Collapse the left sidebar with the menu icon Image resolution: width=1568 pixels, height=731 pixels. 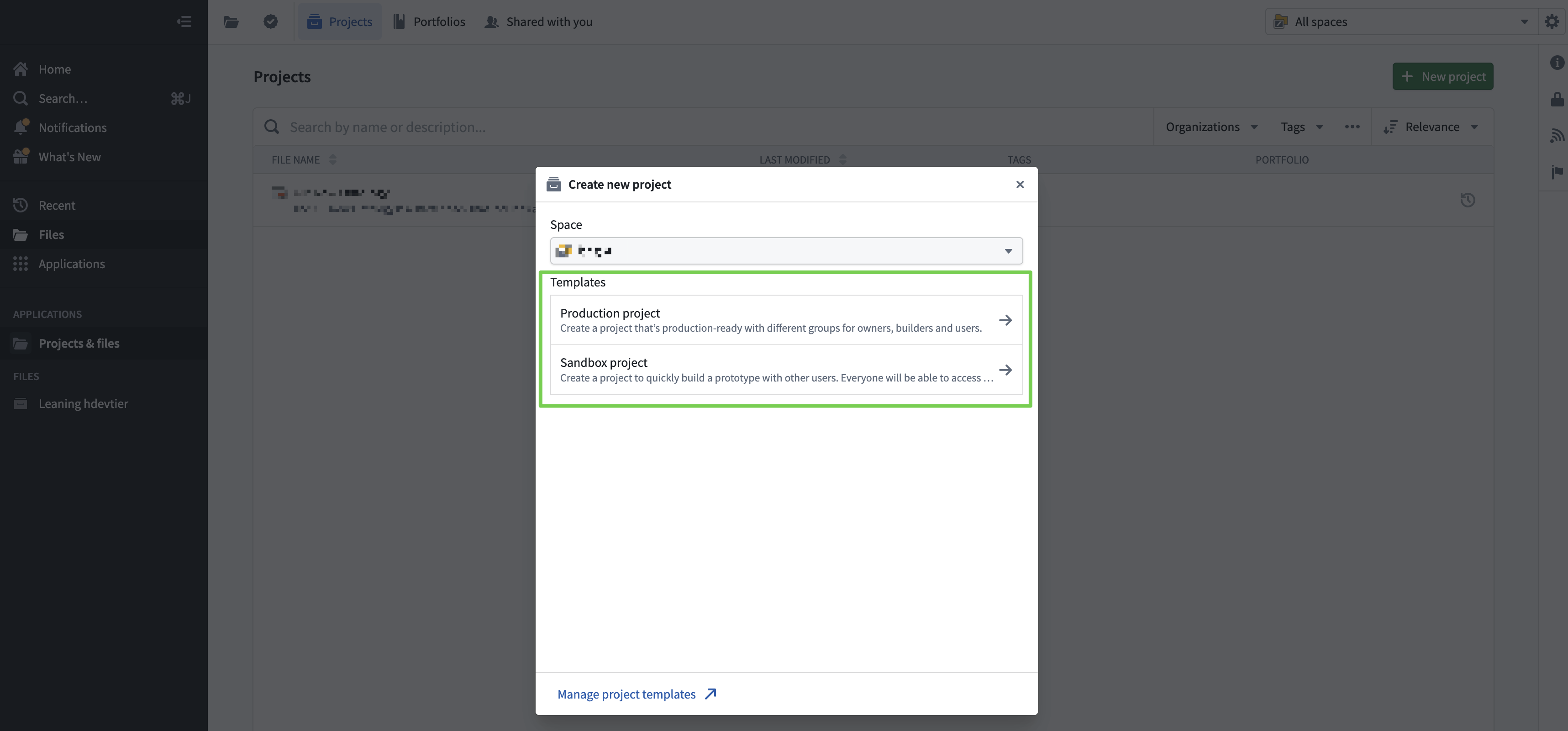(184, 22)
